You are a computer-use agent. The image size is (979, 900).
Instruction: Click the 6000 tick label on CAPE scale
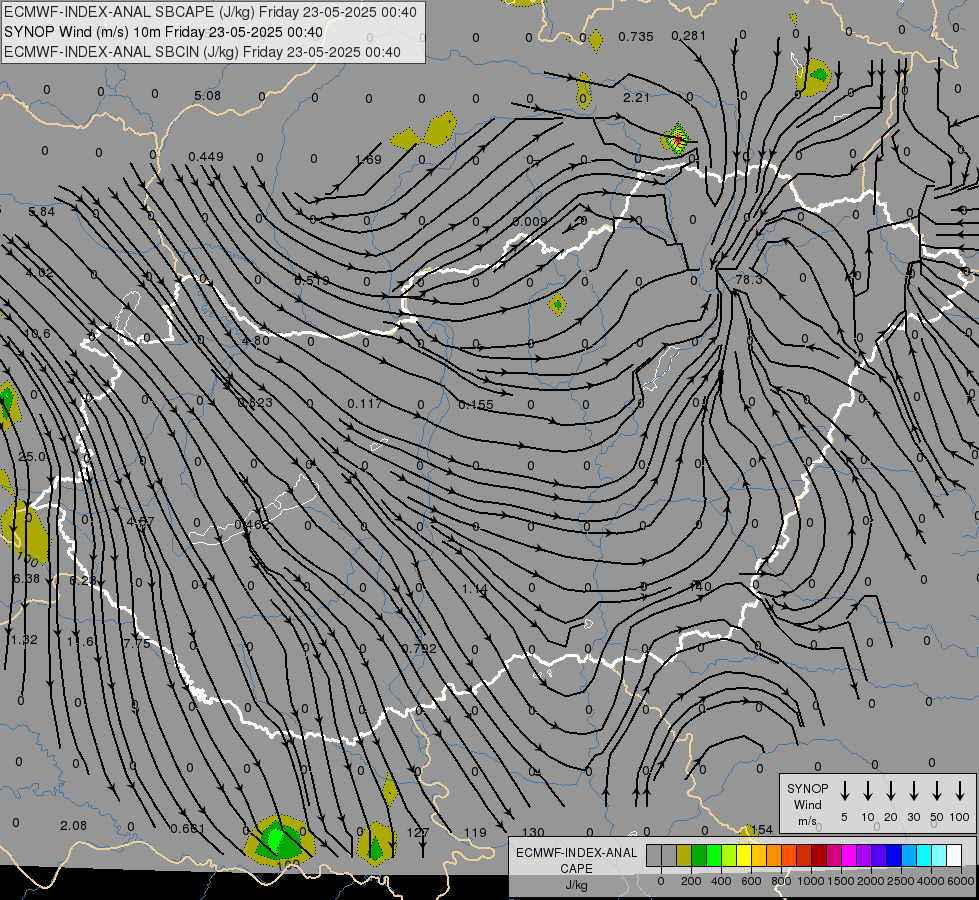click(x=961, y=881)
